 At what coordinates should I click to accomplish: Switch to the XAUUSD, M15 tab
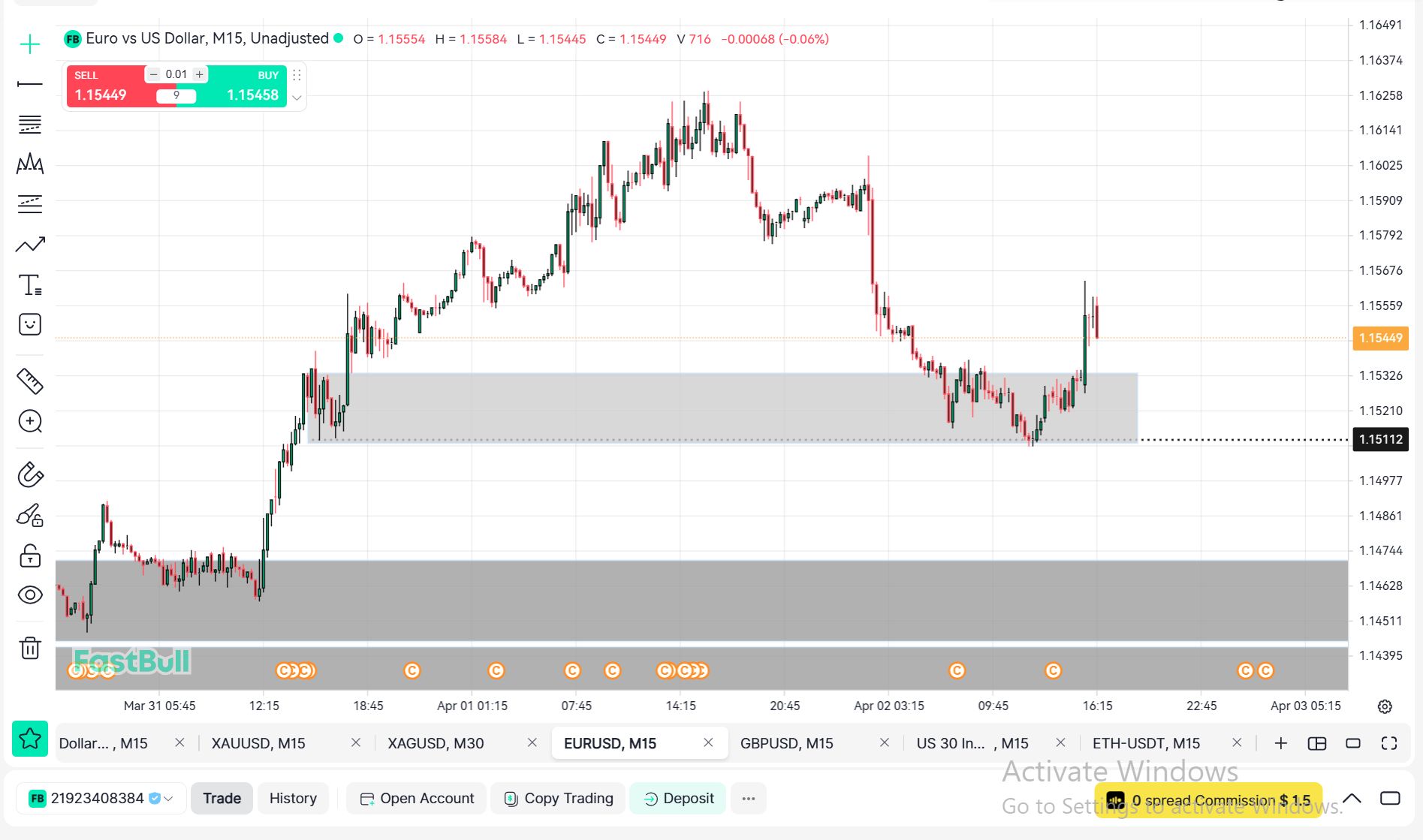click(258, 743)
